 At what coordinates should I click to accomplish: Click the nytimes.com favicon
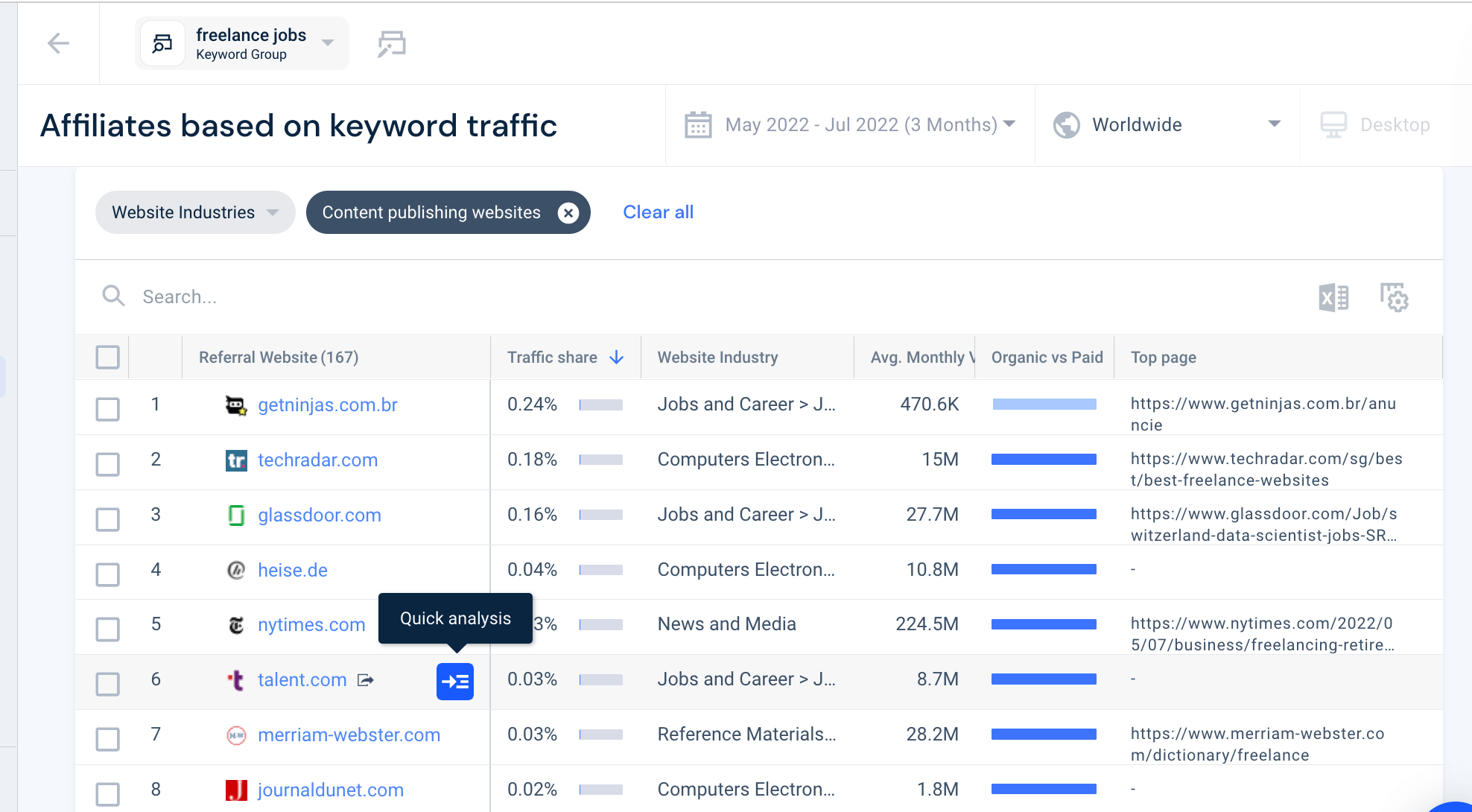pos(236,625)
